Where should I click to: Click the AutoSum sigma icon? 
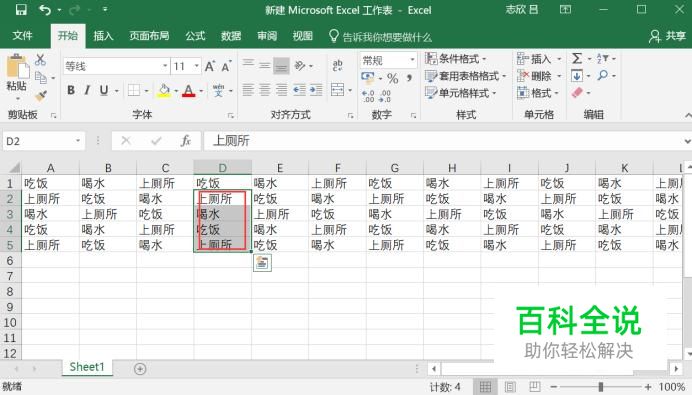click(x=577, y=59)
